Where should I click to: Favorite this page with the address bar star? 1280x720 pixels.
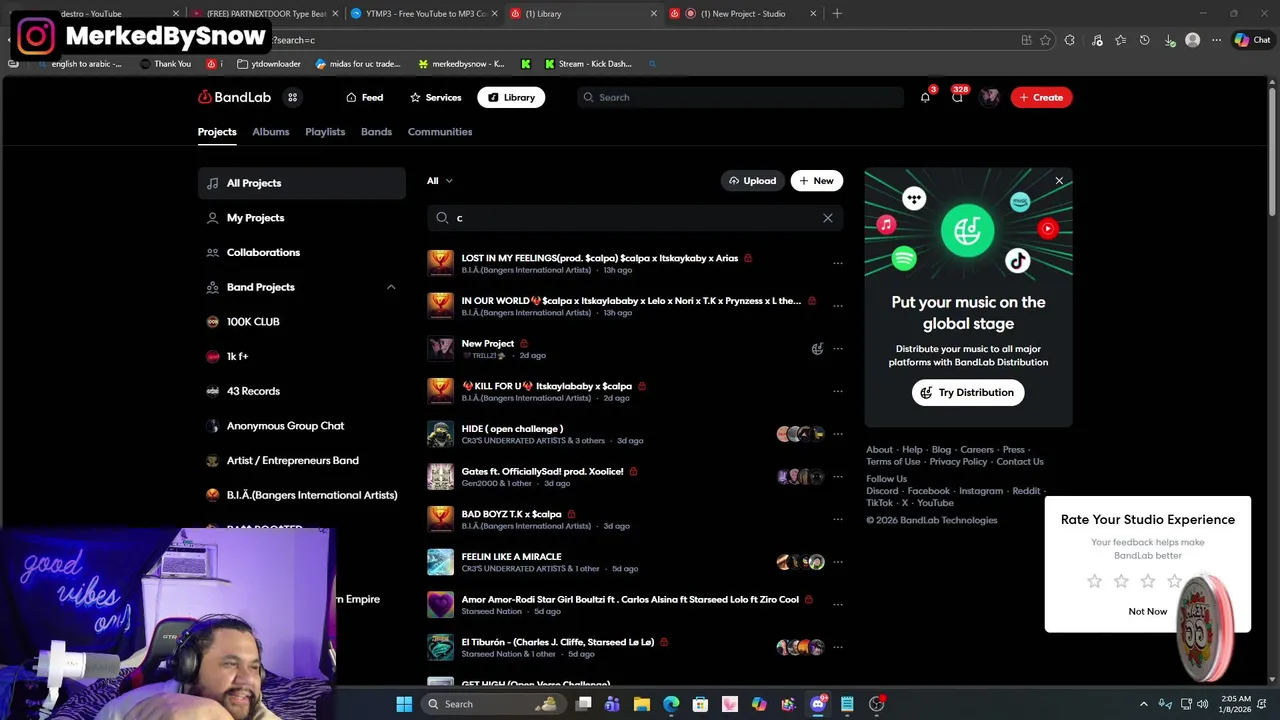[x=1045, y=40]
